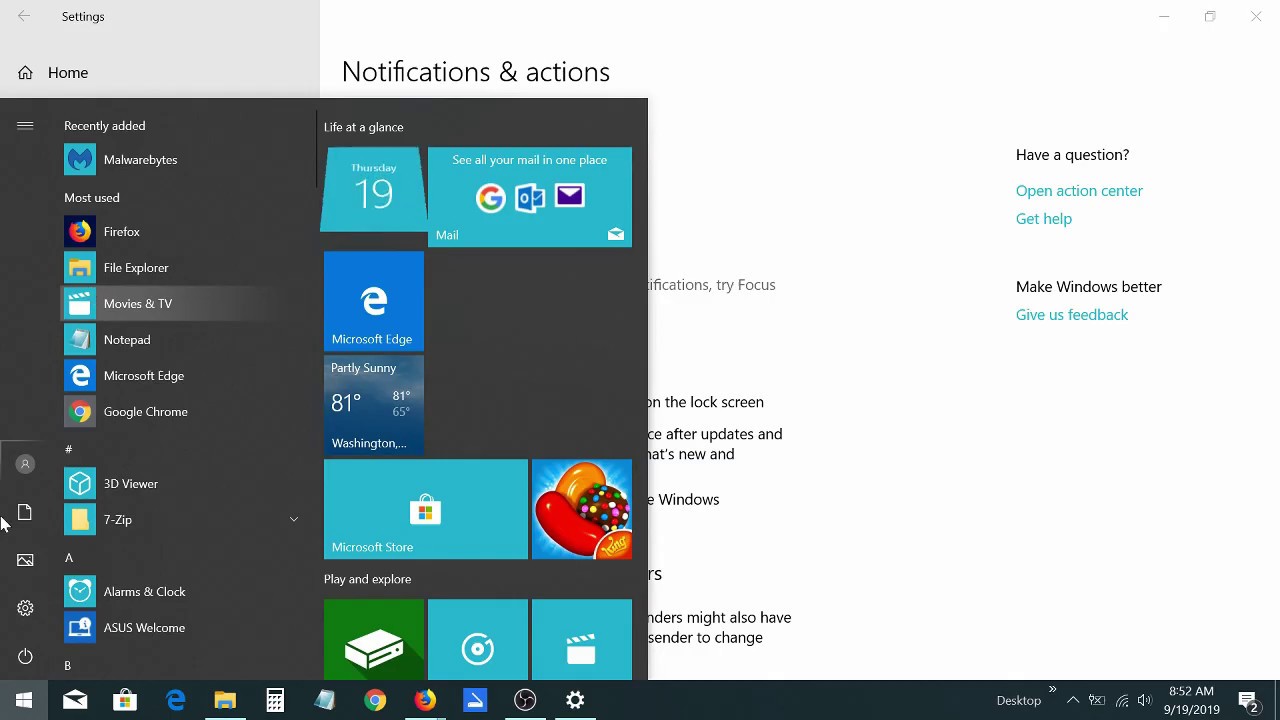Image resolution: width=1280 pixels, height=720 pixels.
Task: Open the Calendar tile showing Thursday 19
Action: 374,190
